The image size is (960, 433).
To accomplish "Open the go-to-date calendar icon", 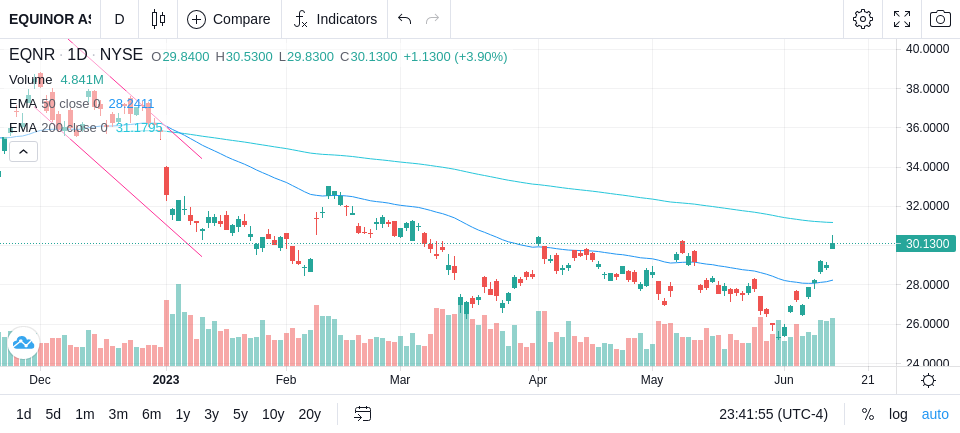I will tap(362, 414).
